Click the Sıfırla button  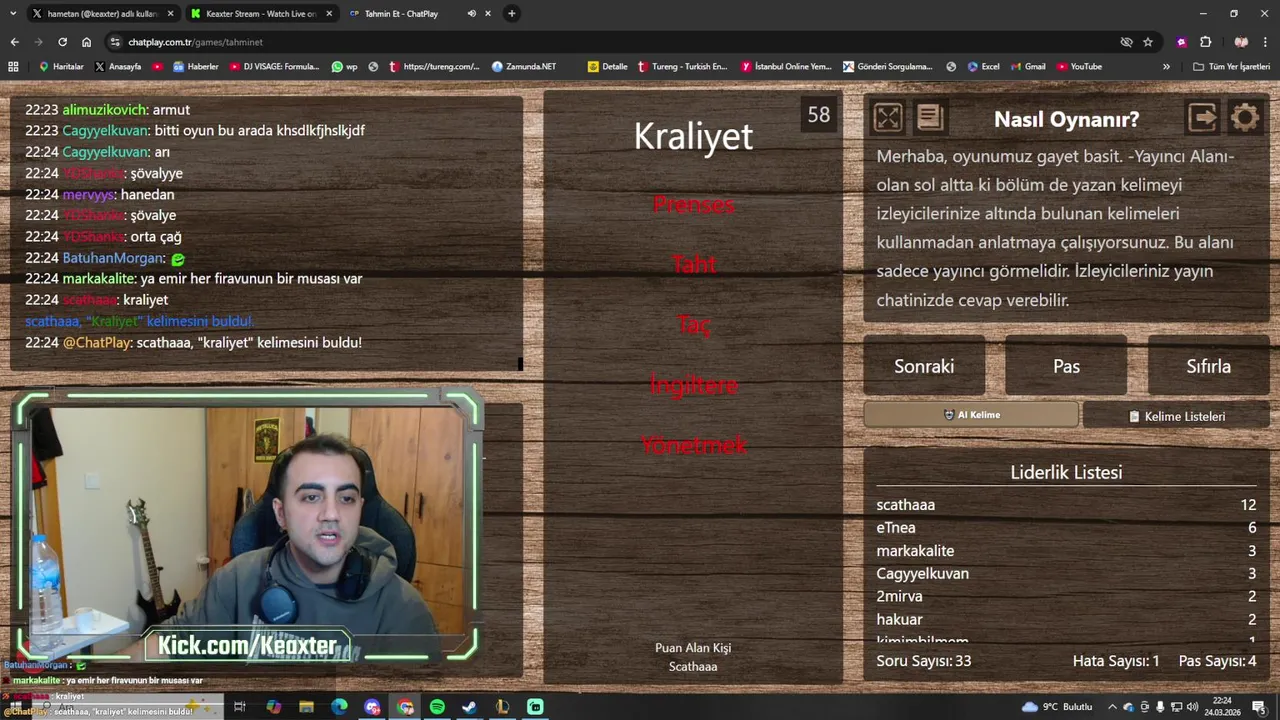[x=1208, y=366]
